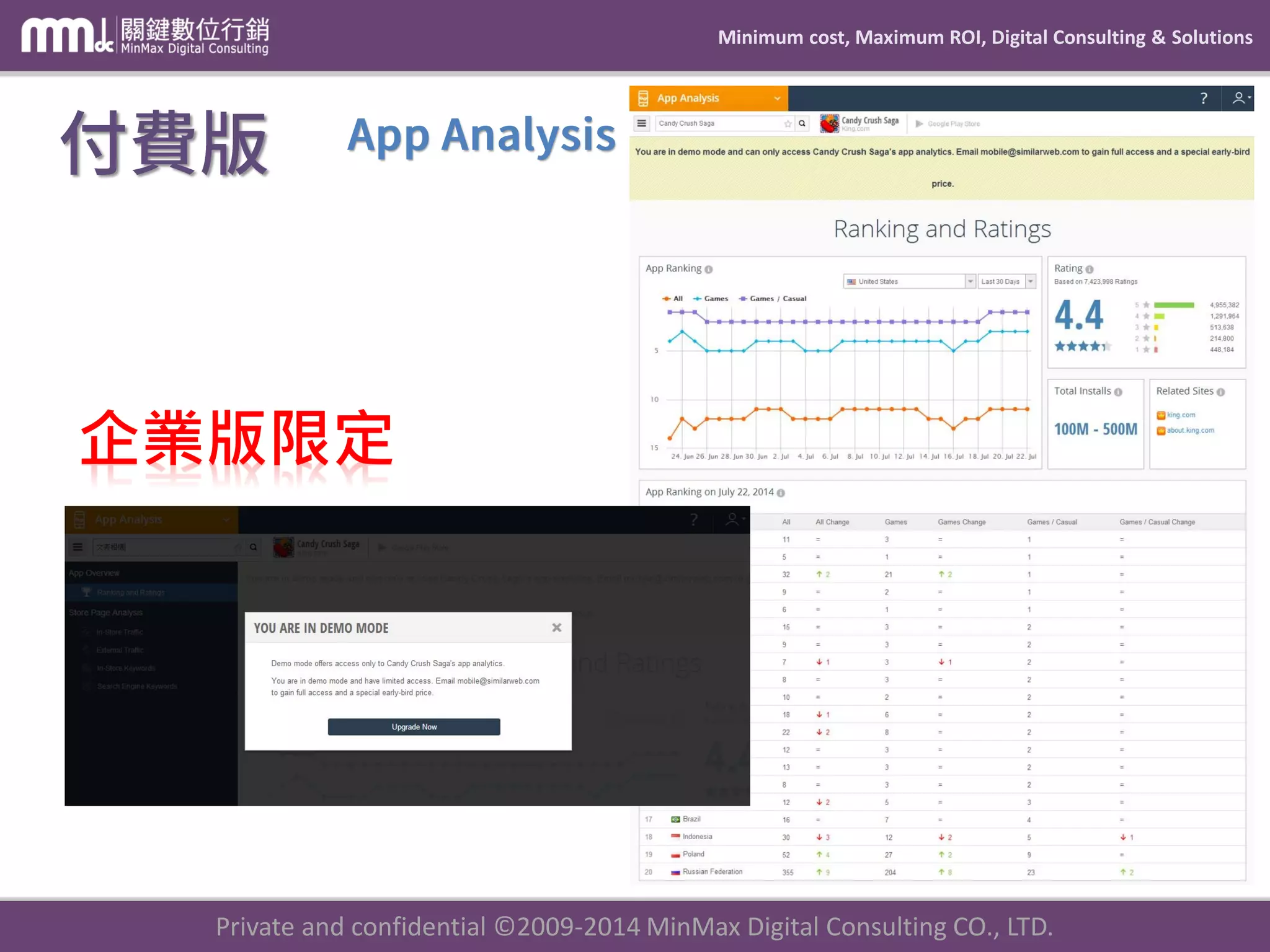Click the MinMax Digital Consulting logo
The height and width of the screenshot is (952, 1270).
tap(145, 36)
